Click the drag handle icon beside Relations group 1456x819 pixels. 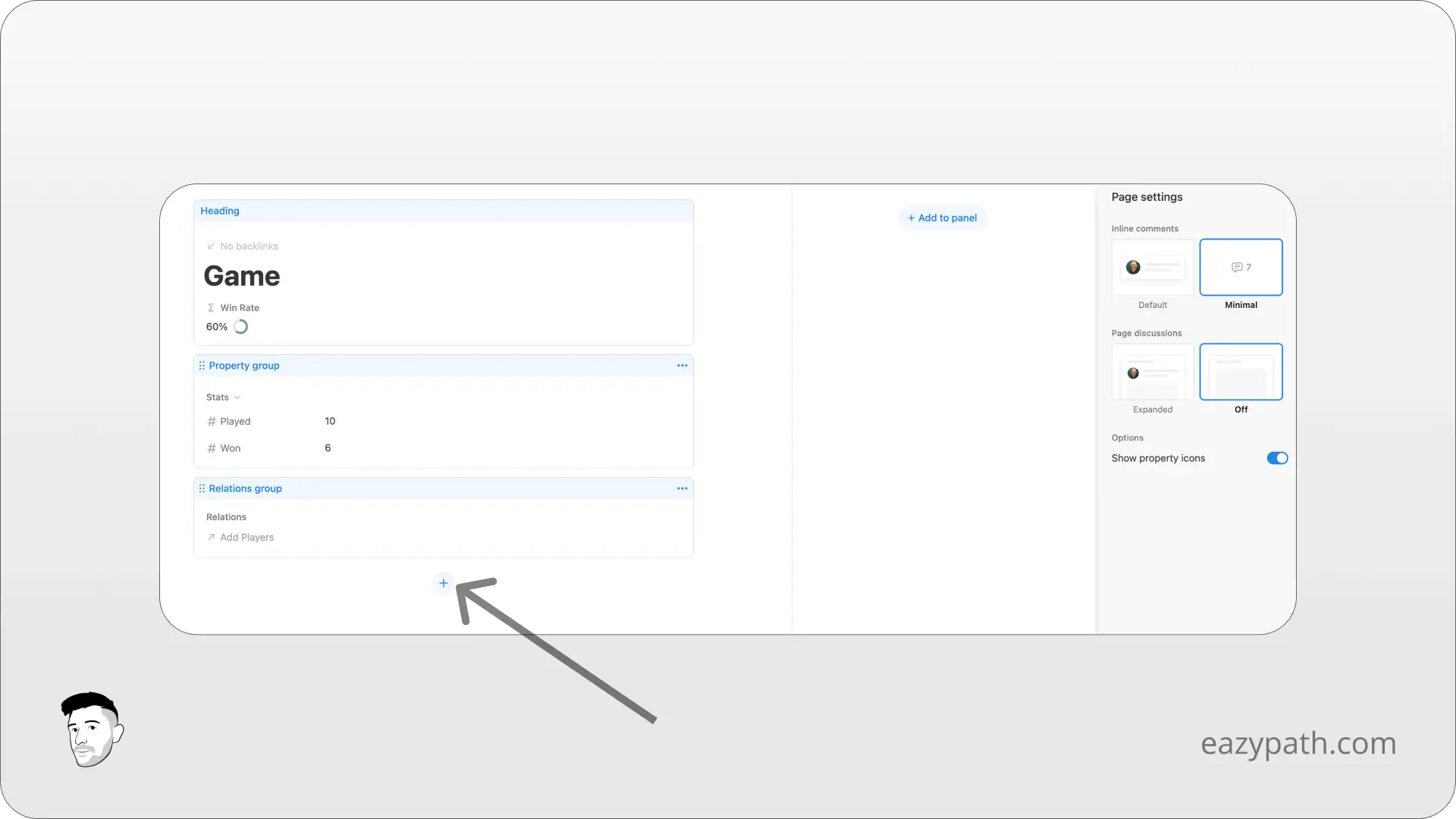point(202,488)
